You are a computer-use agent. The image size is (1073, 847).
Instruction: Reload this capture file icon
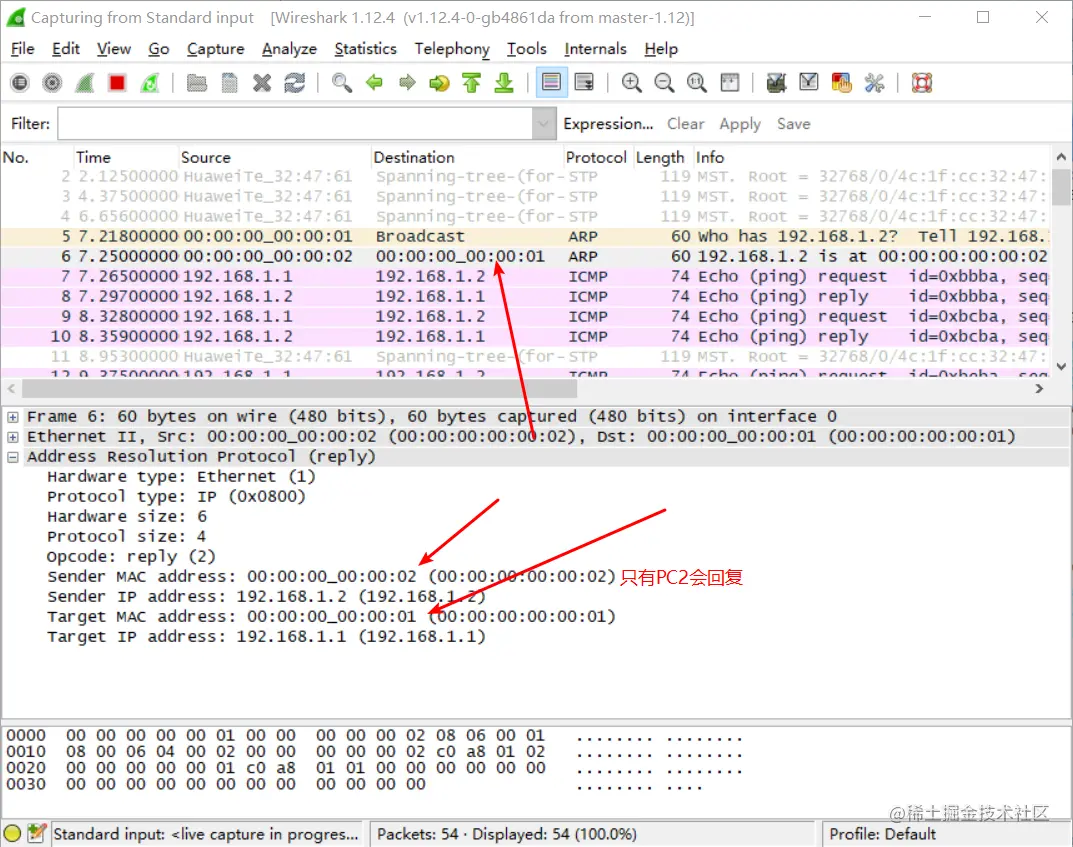pos(295,83)
